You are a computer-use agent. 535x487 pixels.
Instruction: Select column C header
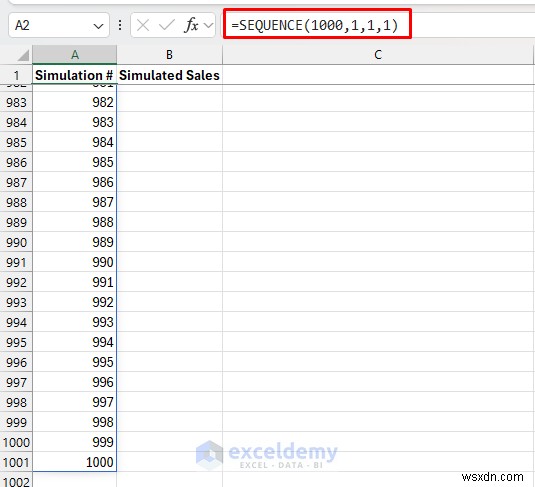tap(378, 55)
